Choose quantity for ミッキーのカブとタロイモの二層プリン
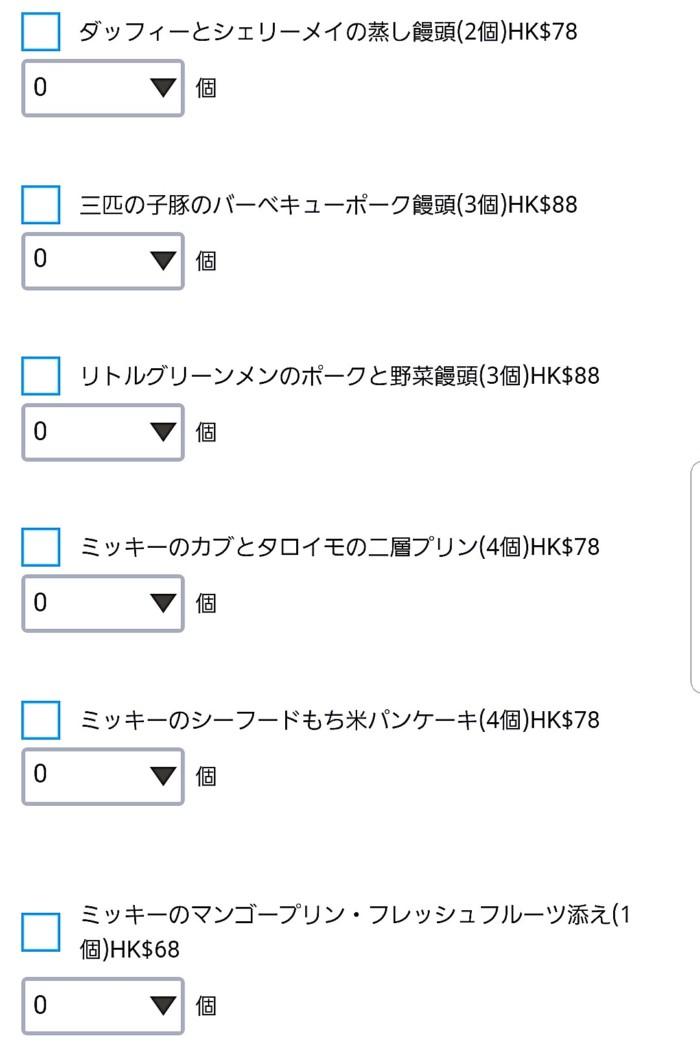 pyautogui.click(x=103, y=603)
